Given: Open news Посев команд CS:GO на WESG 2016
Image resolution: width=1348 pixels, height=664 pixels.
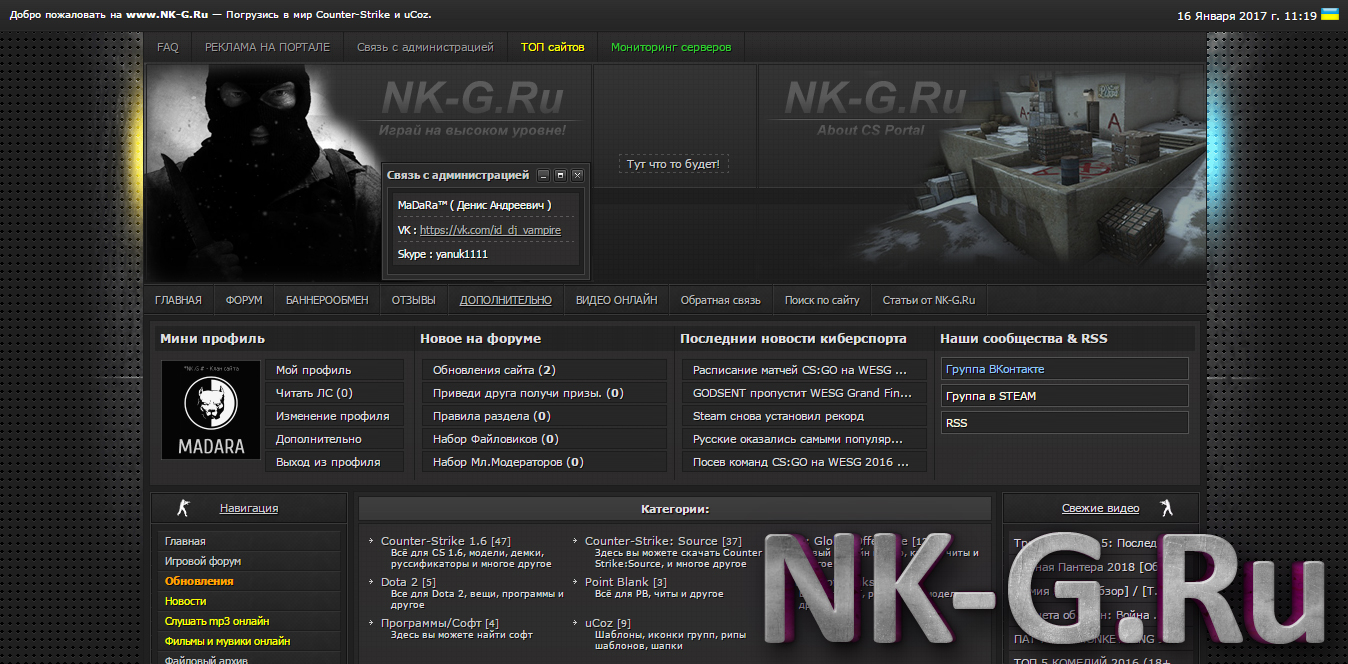Looking at the screenshot, I should click(804, 462).
